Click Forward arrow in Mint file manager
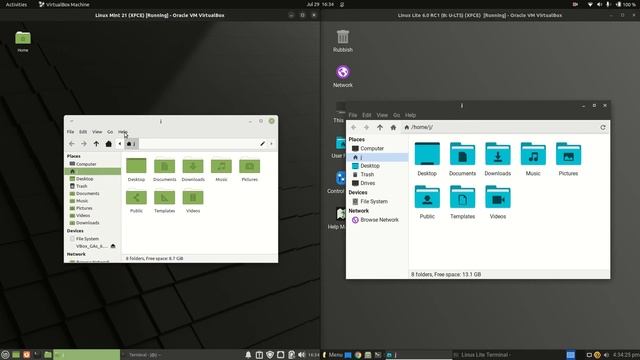Image resolution: width=640 pixels, height=360 pixels. tap(84, 144)
